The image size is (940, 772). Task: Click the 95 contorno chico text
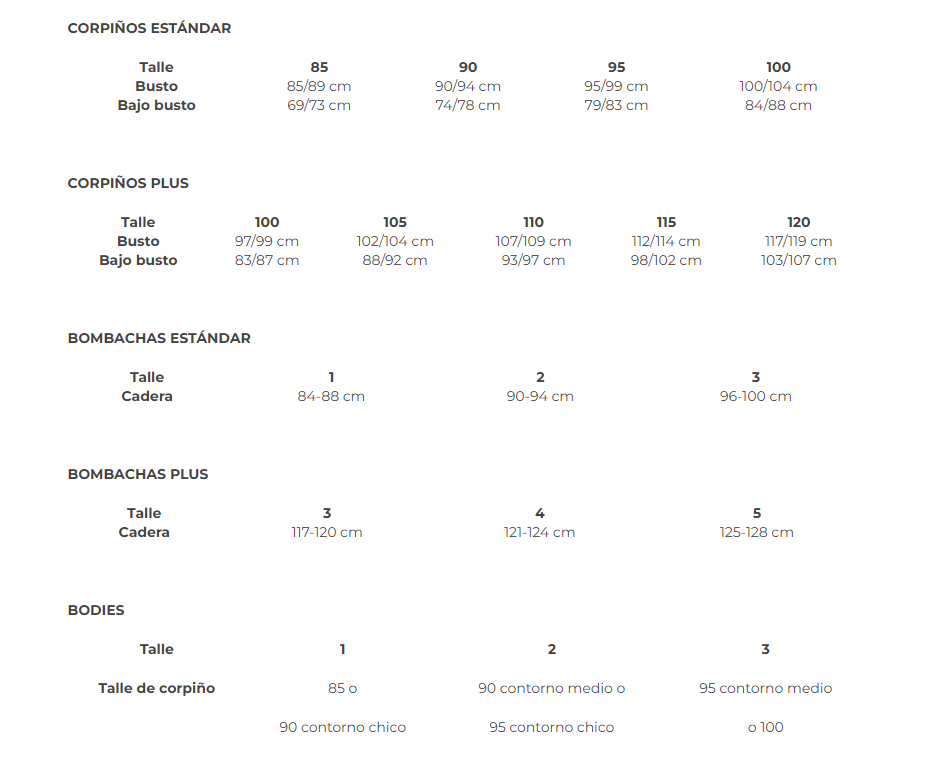point(552,728)
